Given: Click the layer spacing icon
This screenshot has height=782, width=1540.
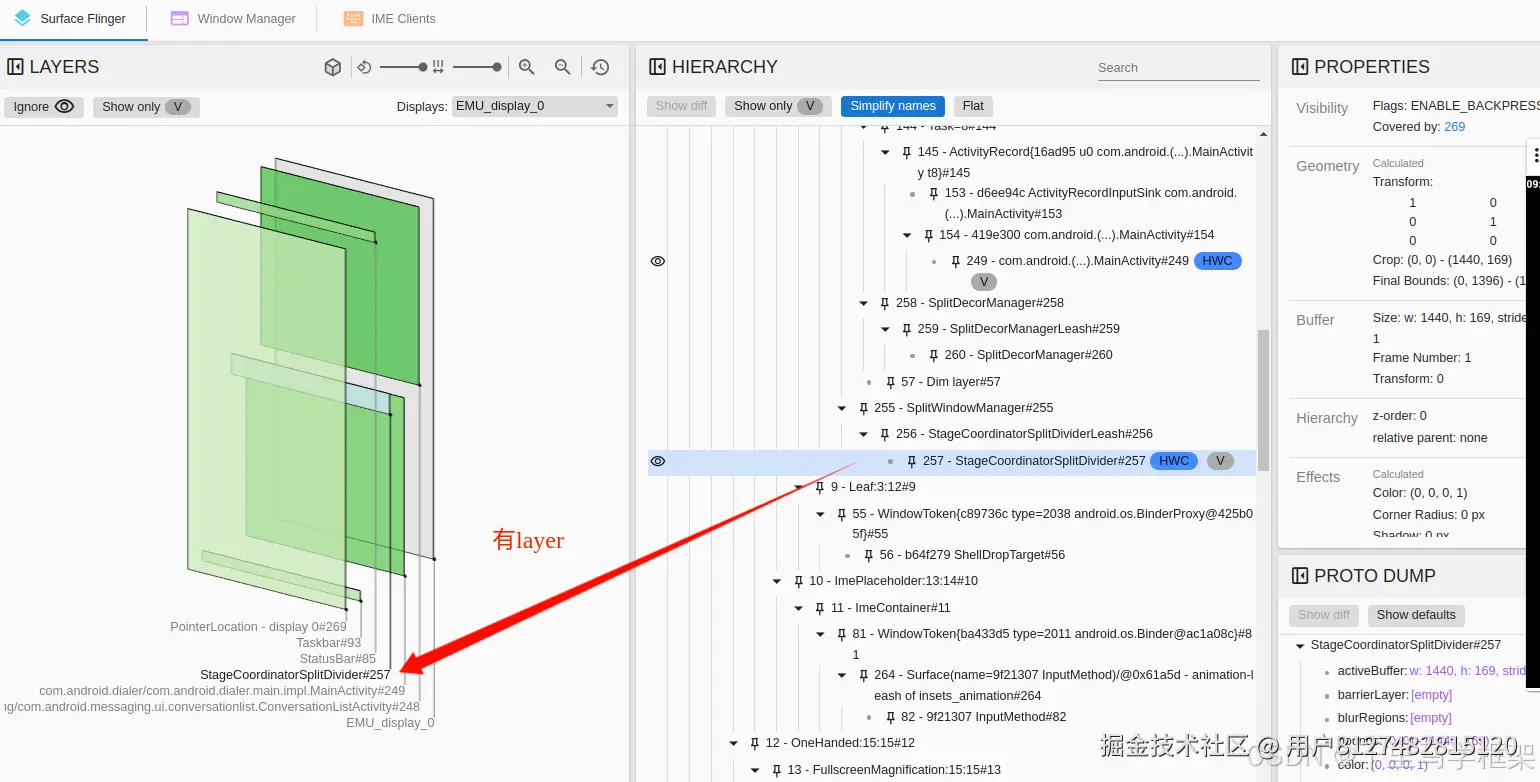Looking at the screenshot, I should (x=438, y=67).
